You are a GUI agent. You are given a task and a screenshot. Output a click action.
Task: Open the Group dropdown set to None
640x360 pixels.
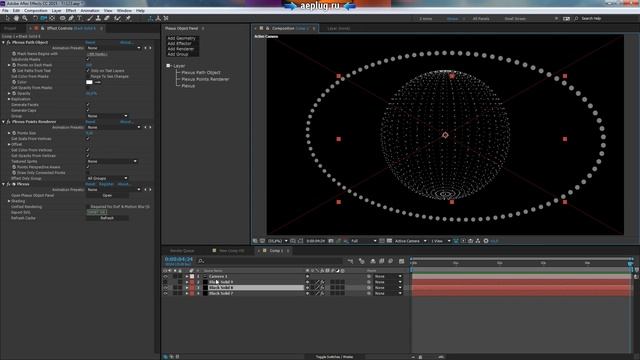tap(107, 116)
